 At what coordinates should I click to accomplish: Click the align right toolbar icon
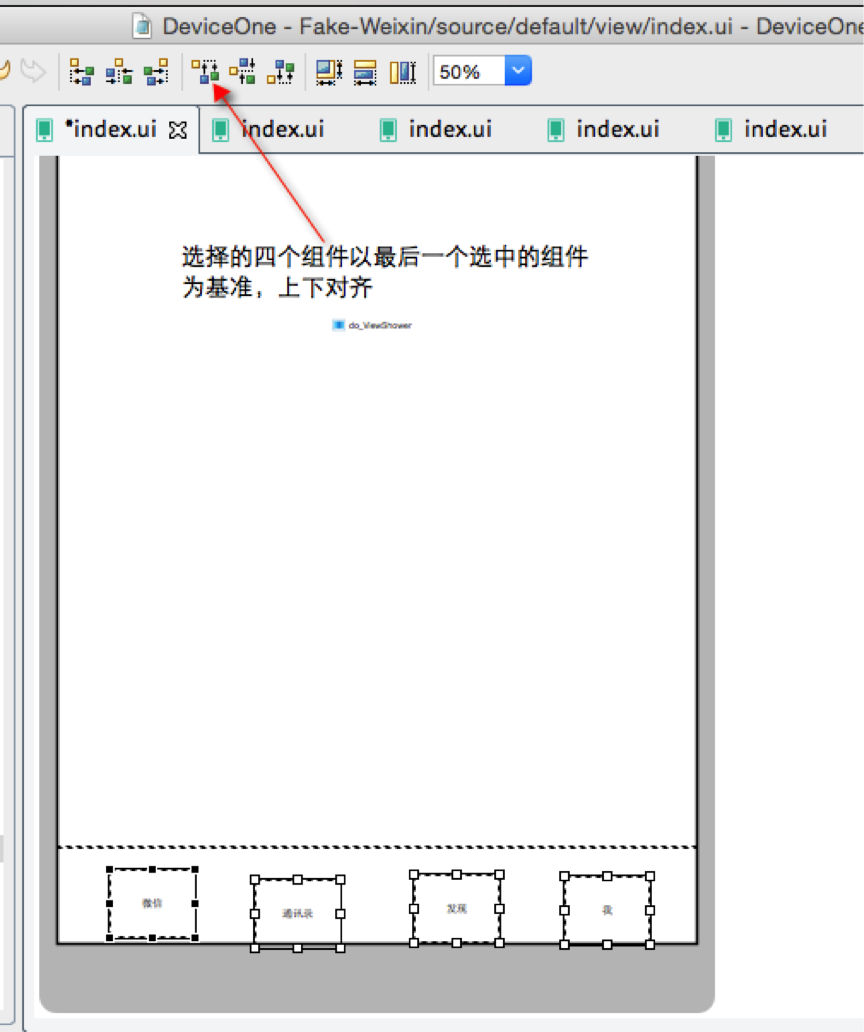point(157,71)
